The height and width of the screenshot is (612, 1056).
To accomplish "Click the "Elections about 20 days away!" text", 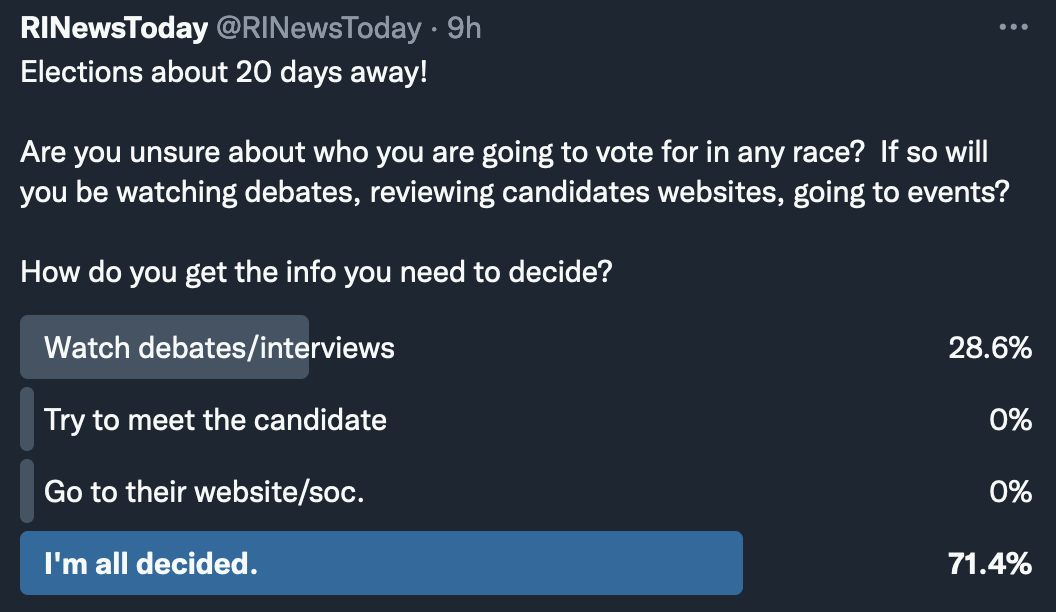I will click(x=223, y=74).
